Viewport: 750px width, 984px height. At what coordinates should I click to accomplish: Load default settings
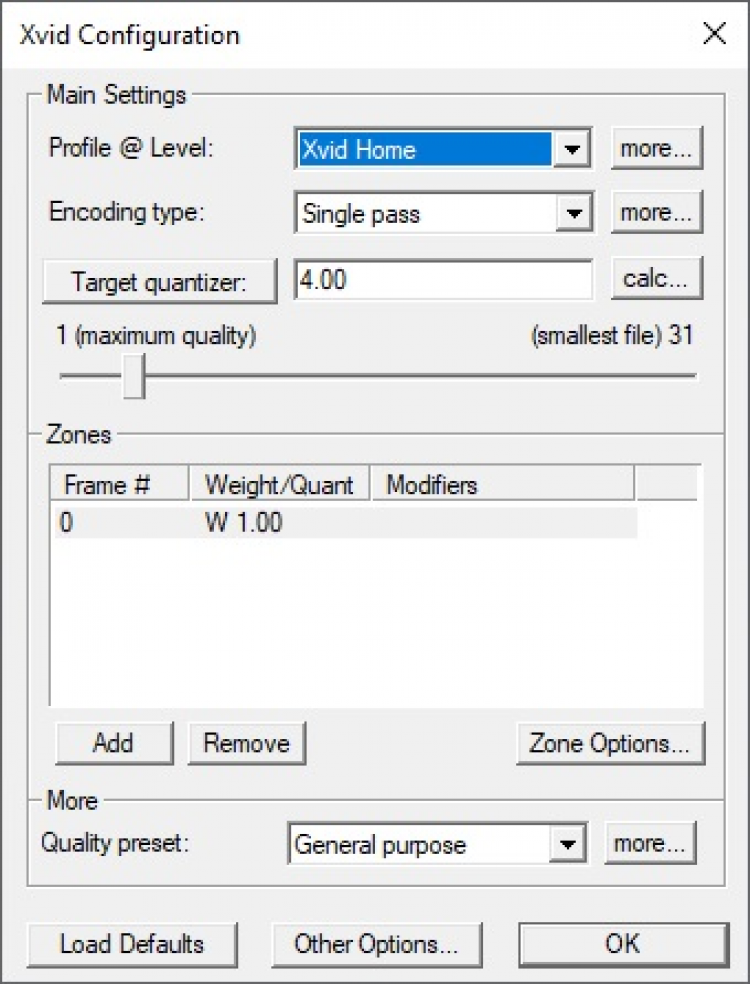click(x=132, y=944)
